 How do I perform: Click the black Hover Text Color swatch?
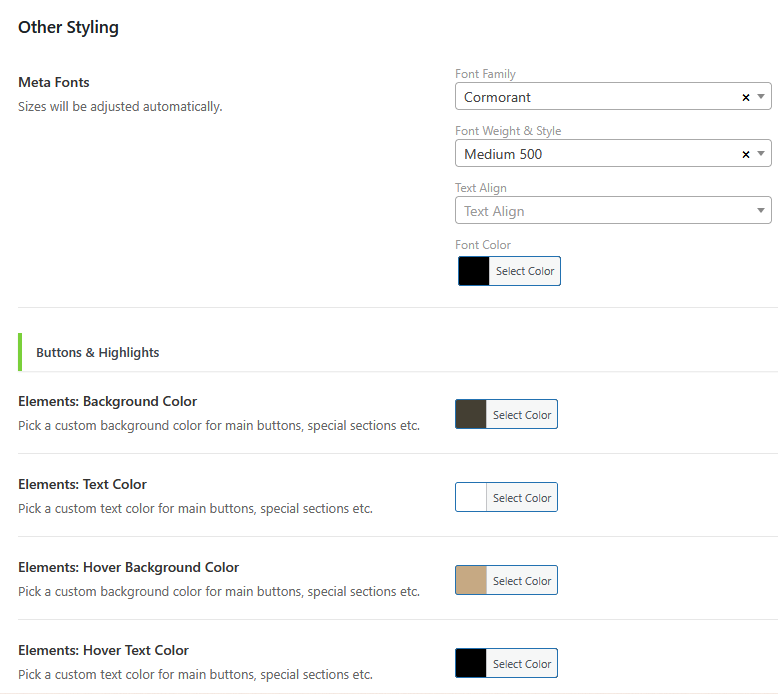tap(471, 663)
